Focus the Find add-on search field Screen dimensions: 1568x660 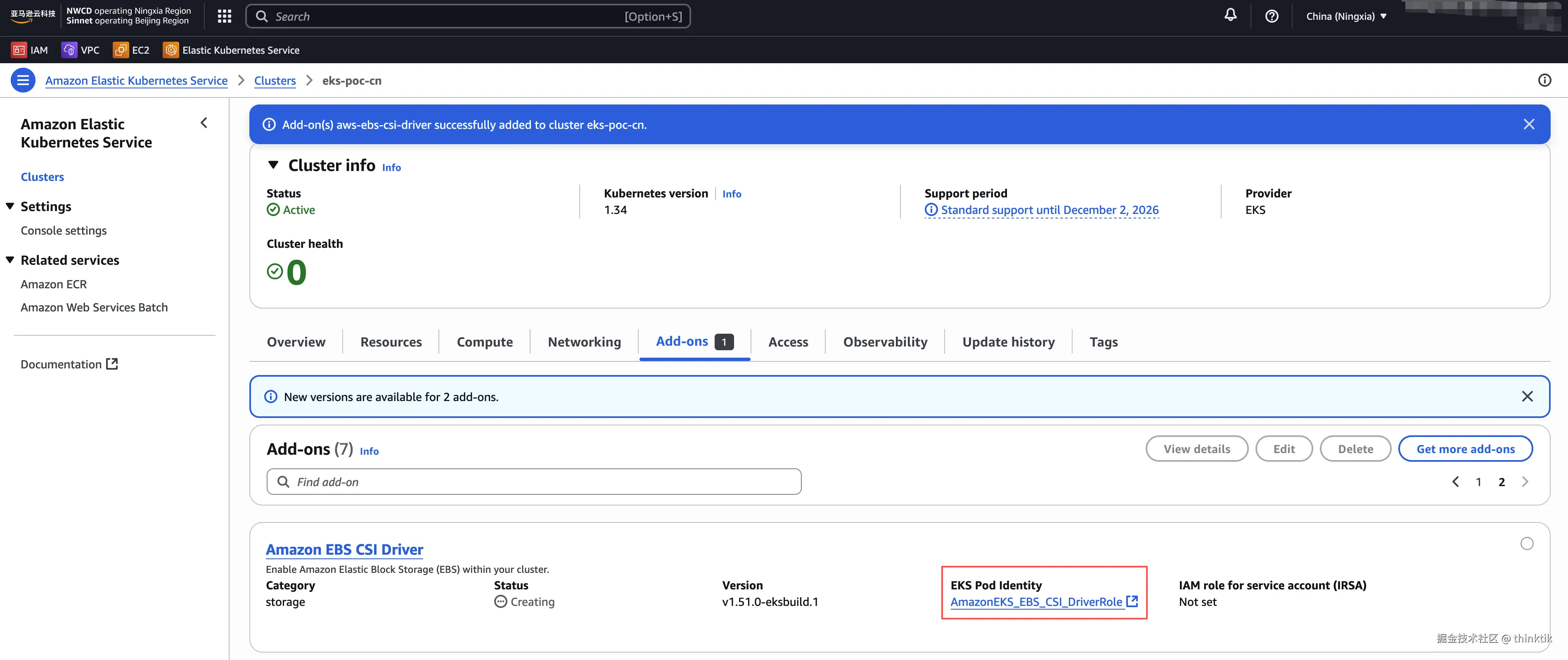pos(534,482)
